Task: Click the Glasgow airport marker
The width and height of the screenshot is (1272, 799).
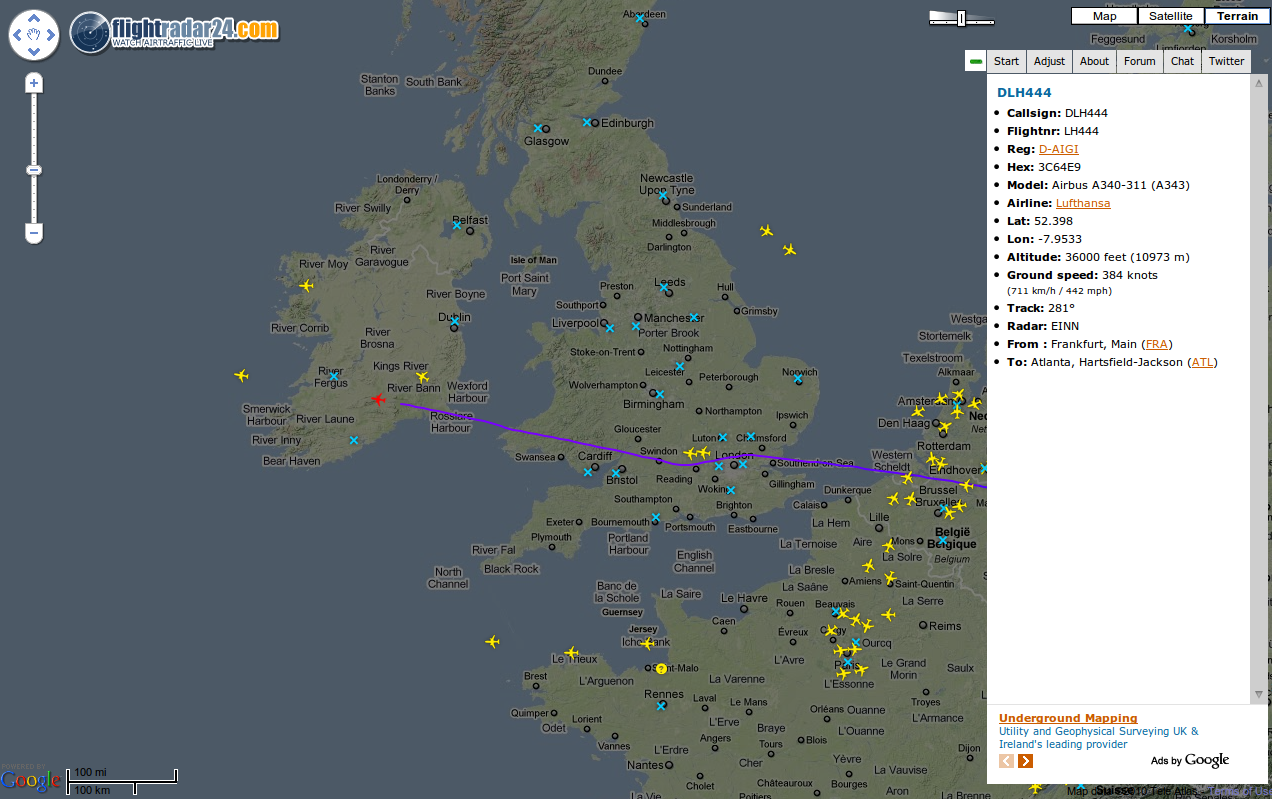Action: 537,128
